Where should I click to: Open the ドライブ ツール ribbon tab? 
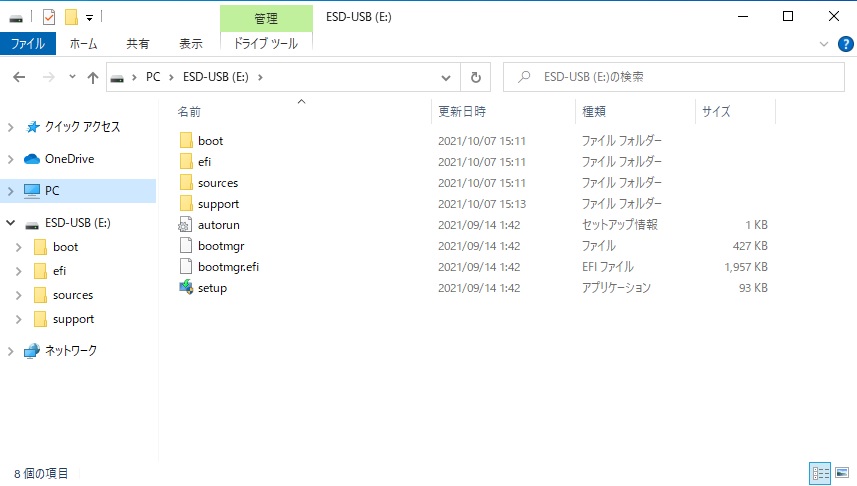(x=266, y=44)
